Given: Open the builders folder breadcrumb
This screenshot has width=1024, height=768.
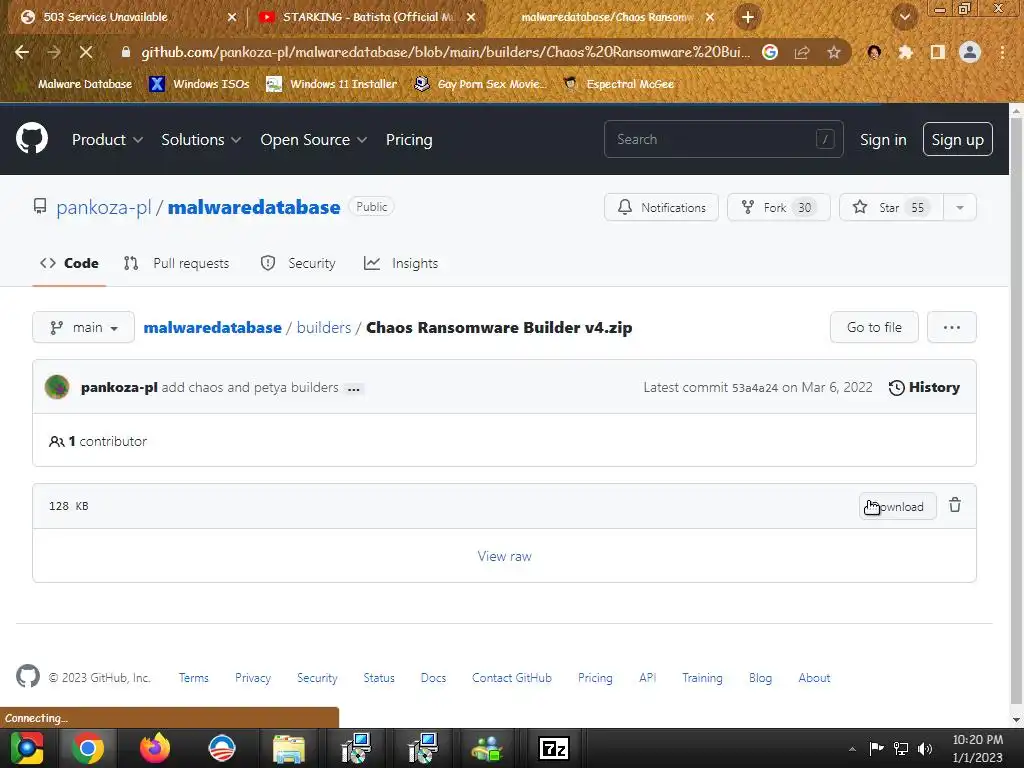Looking at the screenshot, I should [x=324, y=327].
